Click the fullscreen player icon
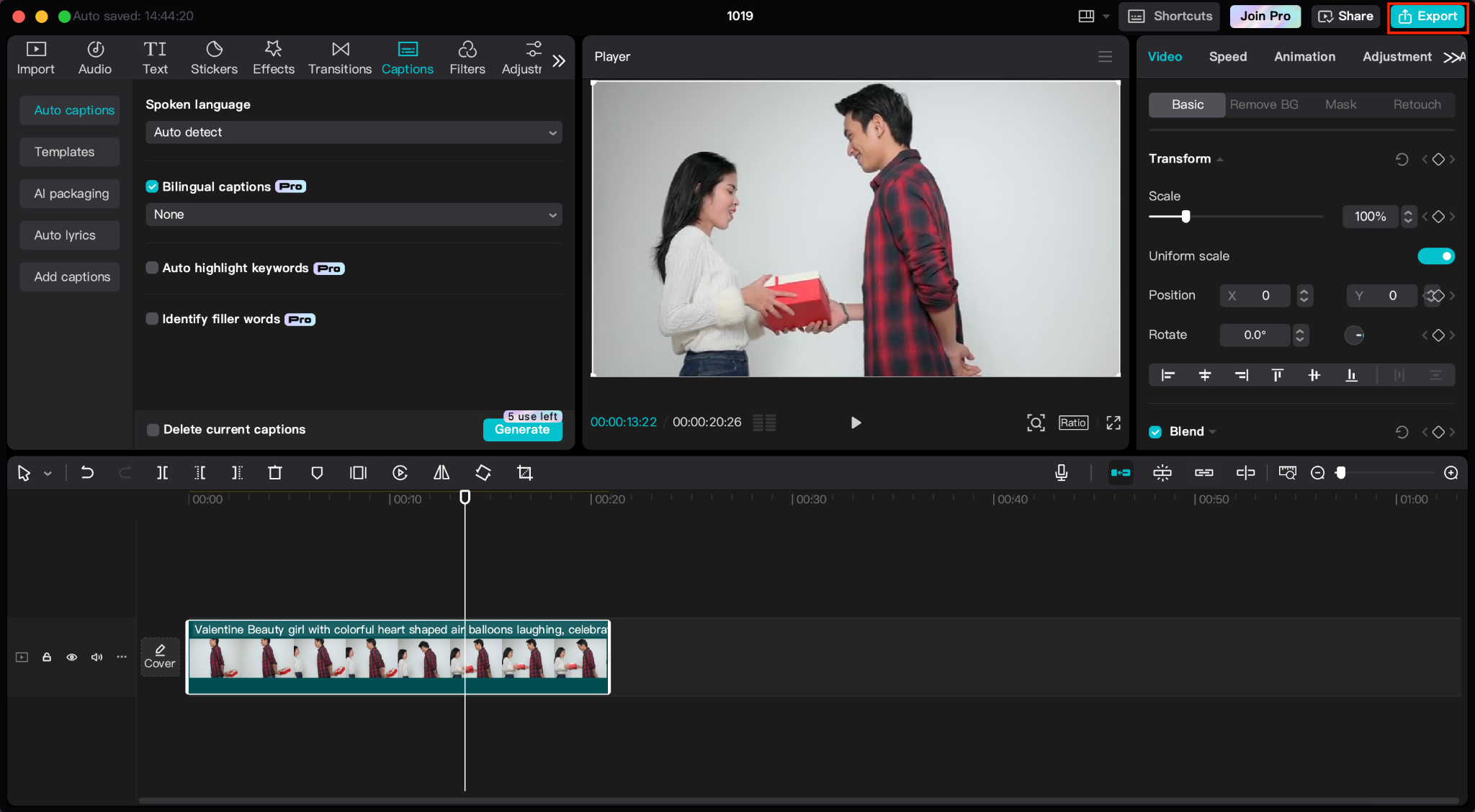The image size is (1475, 812). coord(1113,423)
